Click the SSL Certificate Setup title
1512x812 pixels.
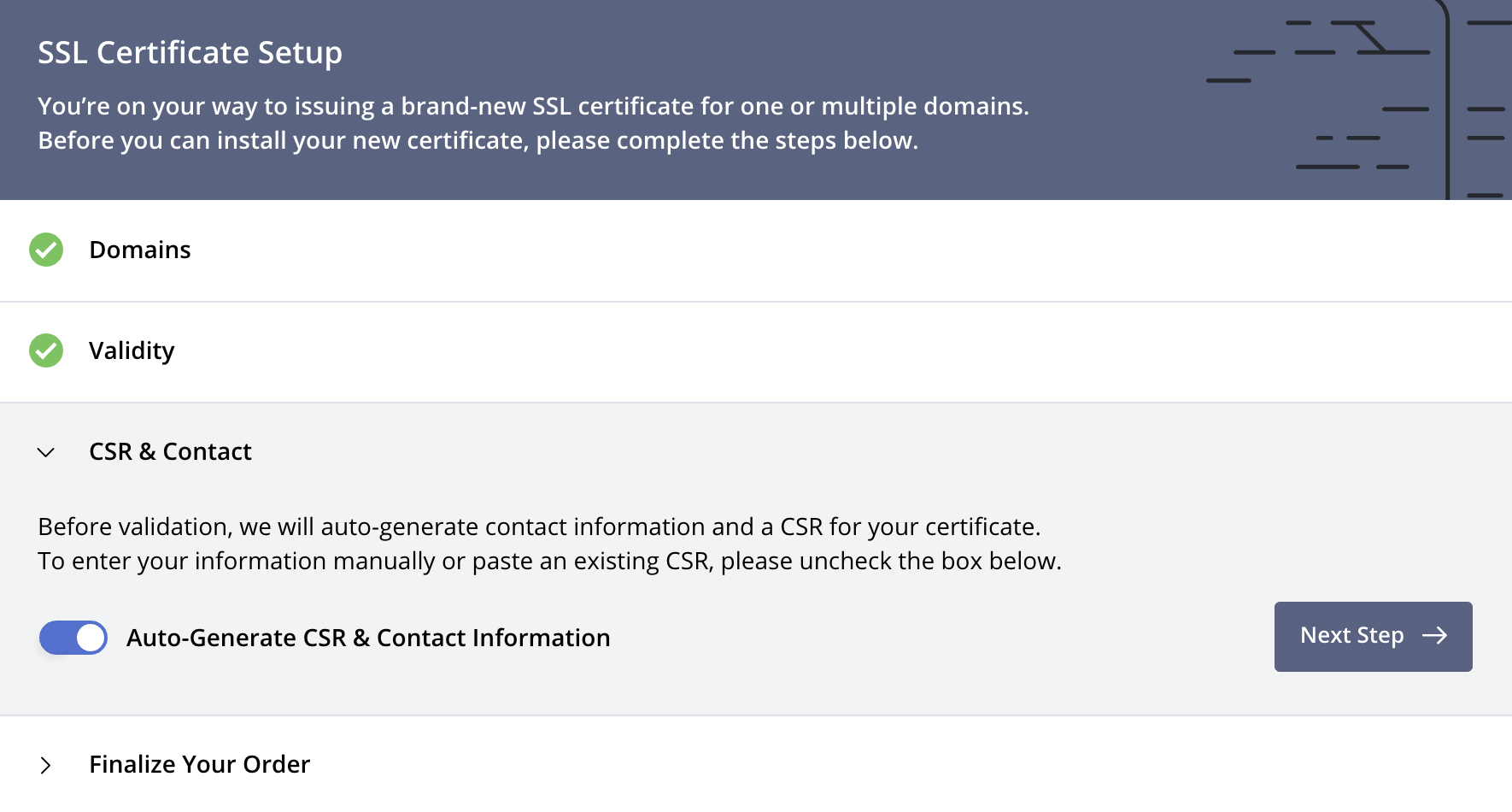[x=190, y=53]
